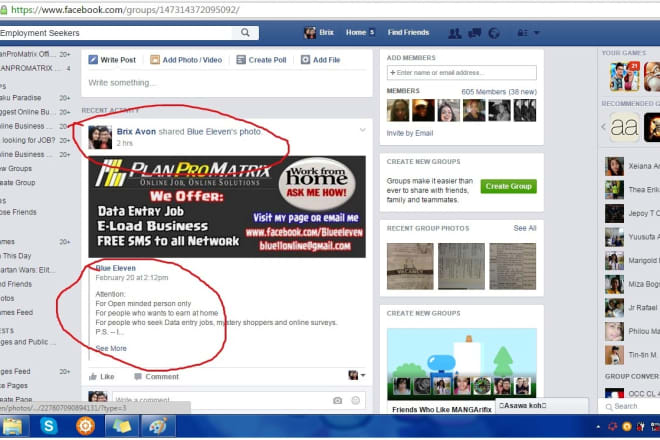Image resolution: width=660 pixels, height=440 pixels.
Task: Click See More on the post
Action: point(111,348)
